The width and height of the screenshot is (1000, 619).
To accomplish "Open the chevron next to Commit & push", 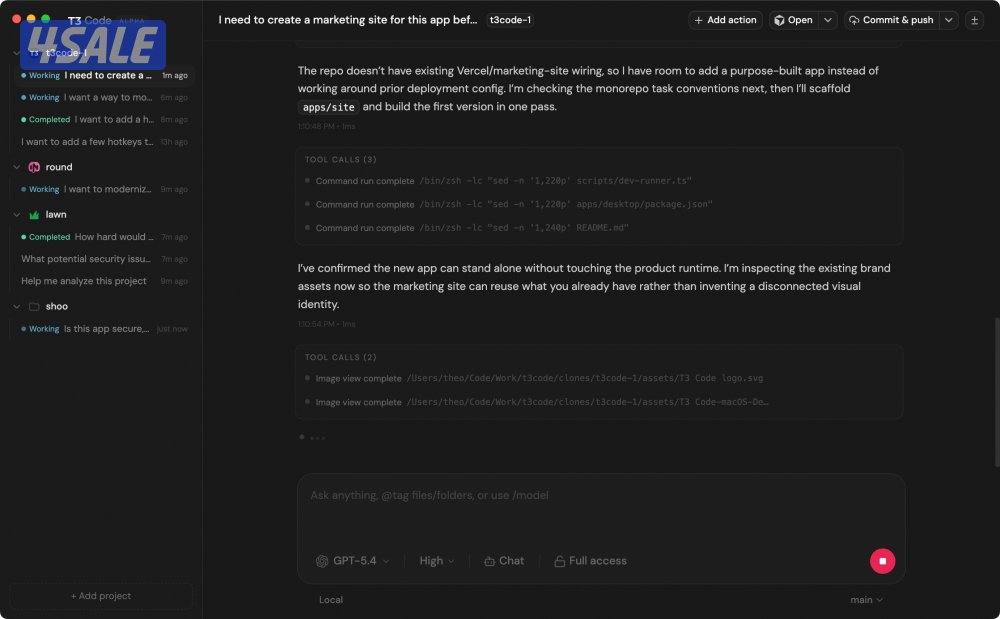I will (x=949, y=20).
